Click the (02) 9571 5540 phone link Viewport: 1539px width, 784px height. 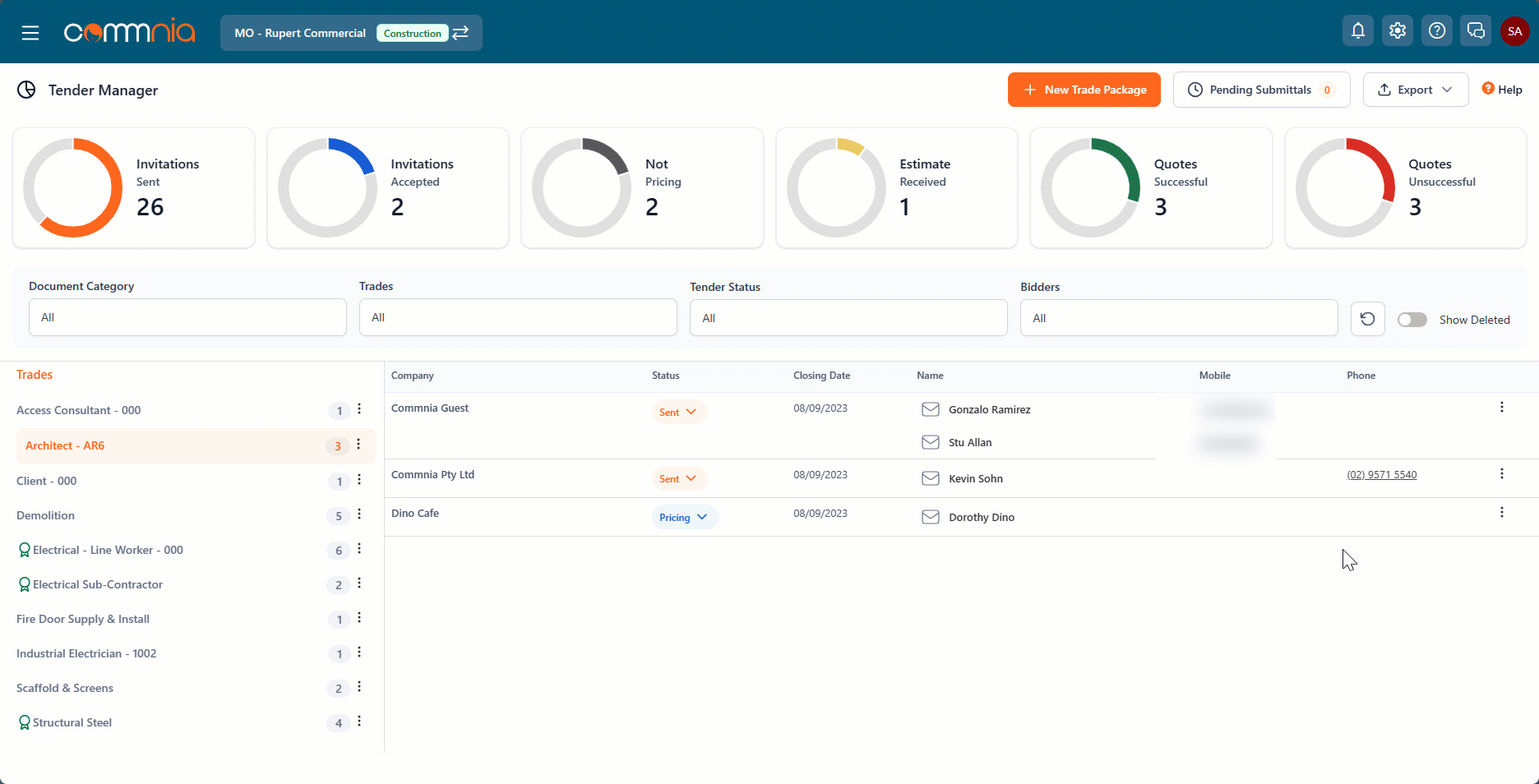point(1382,474)
